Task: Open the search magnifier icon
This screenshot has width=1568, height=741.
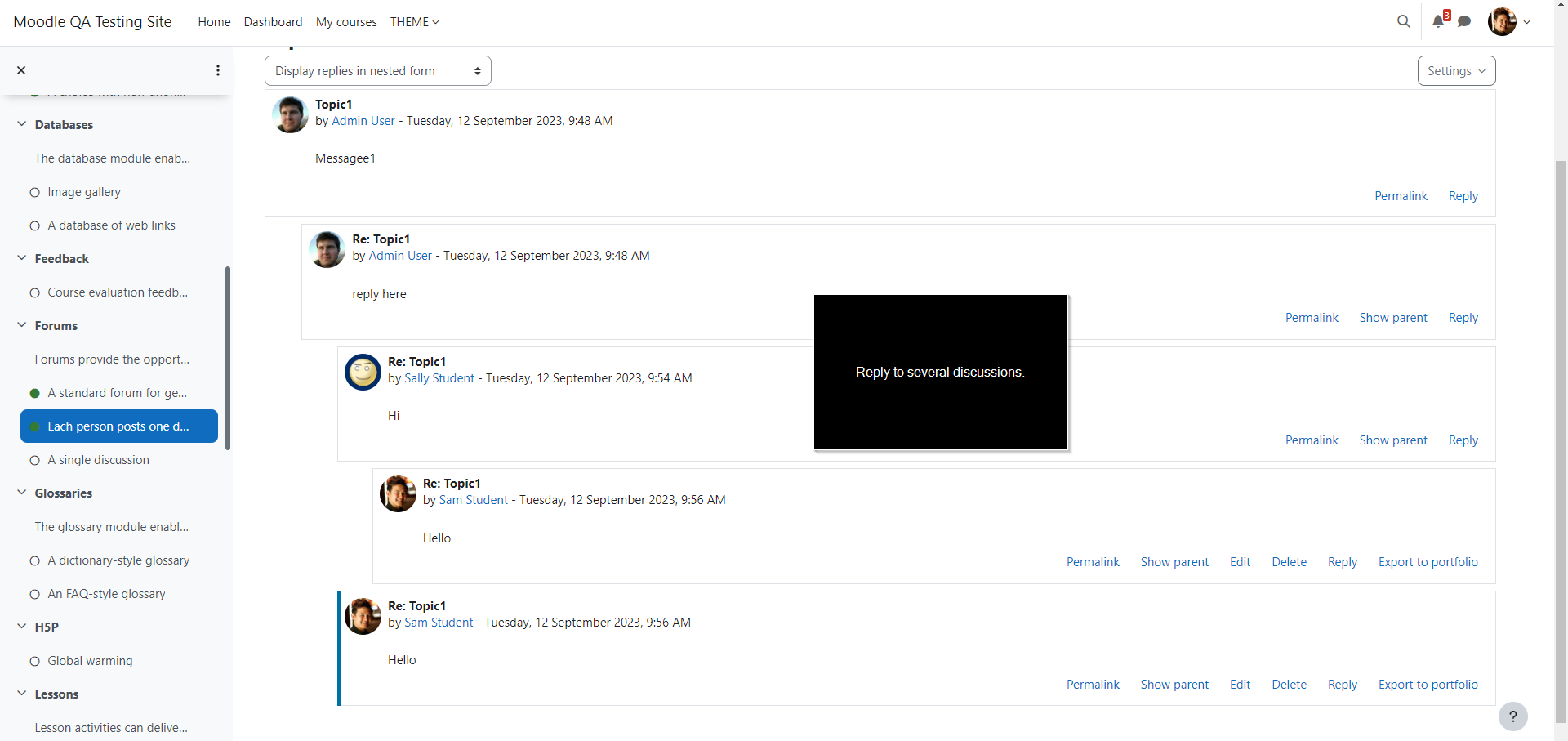Action: 1403,21
